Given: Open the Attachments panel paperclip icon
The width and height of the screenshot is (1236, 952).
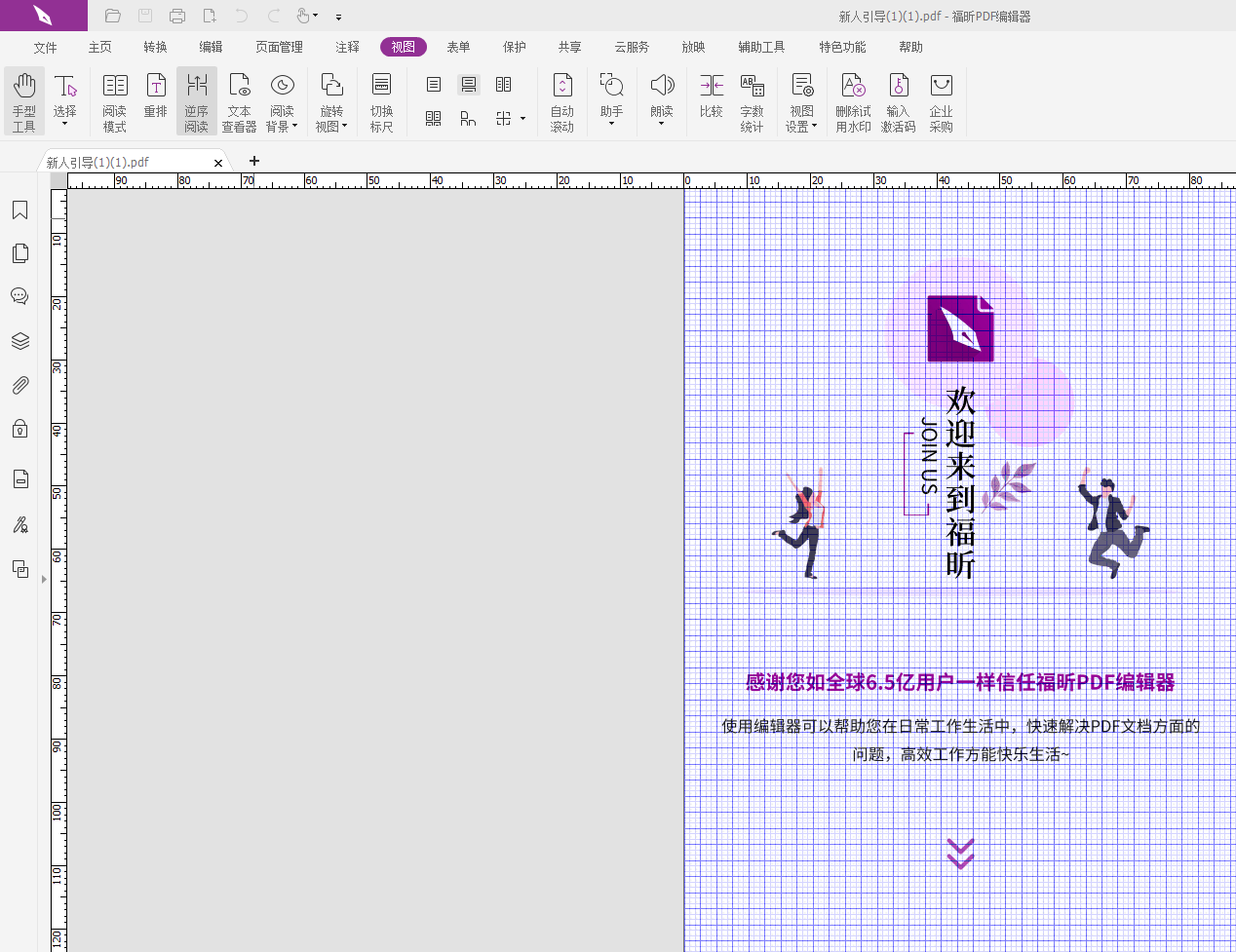Looking at the screenshot, I should pos(19,386).
